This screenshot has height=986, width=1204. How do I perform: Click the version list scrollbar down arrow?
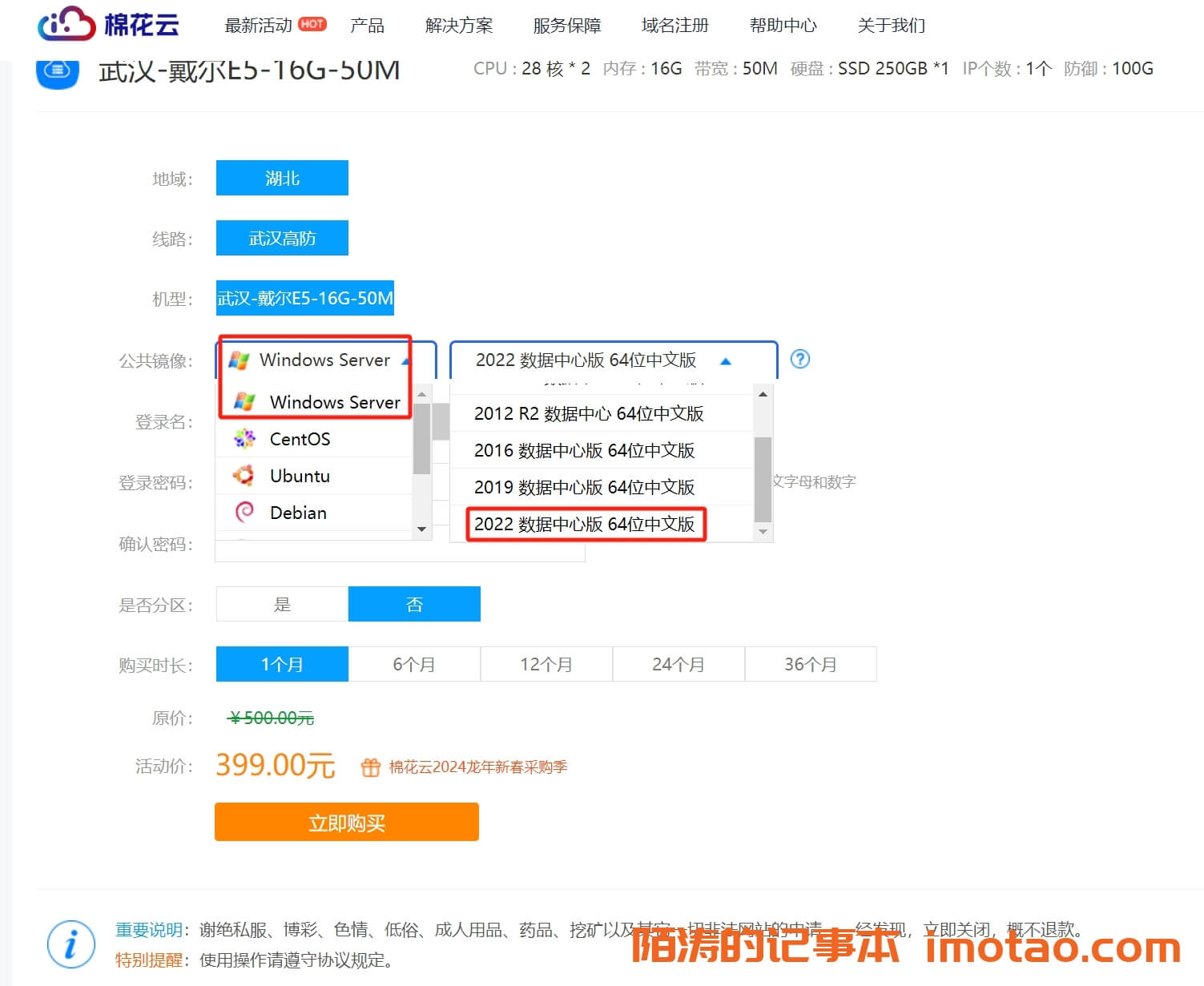pos(763,532)
